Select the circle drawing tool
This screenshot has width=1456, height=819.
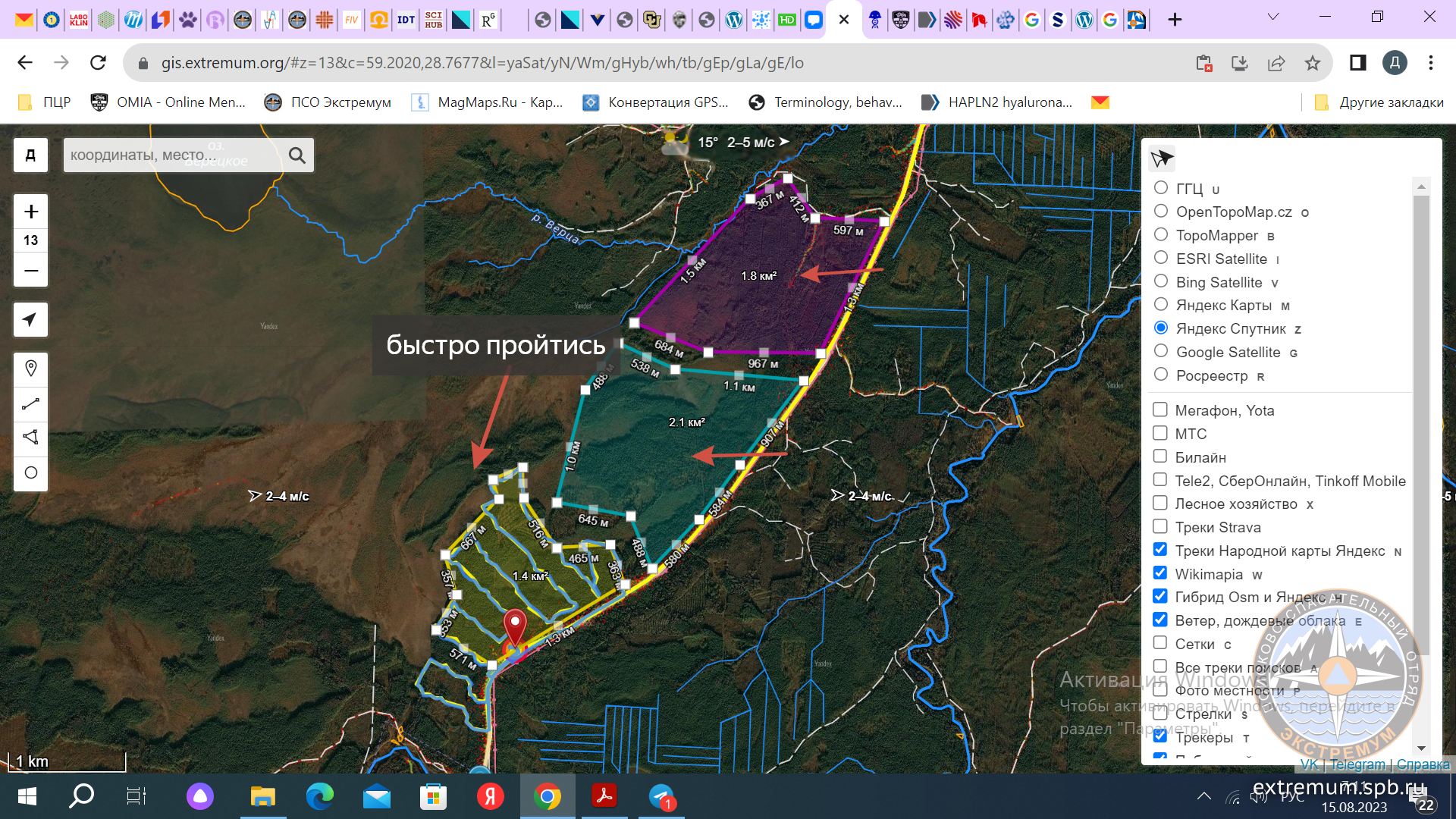(31, 472)
